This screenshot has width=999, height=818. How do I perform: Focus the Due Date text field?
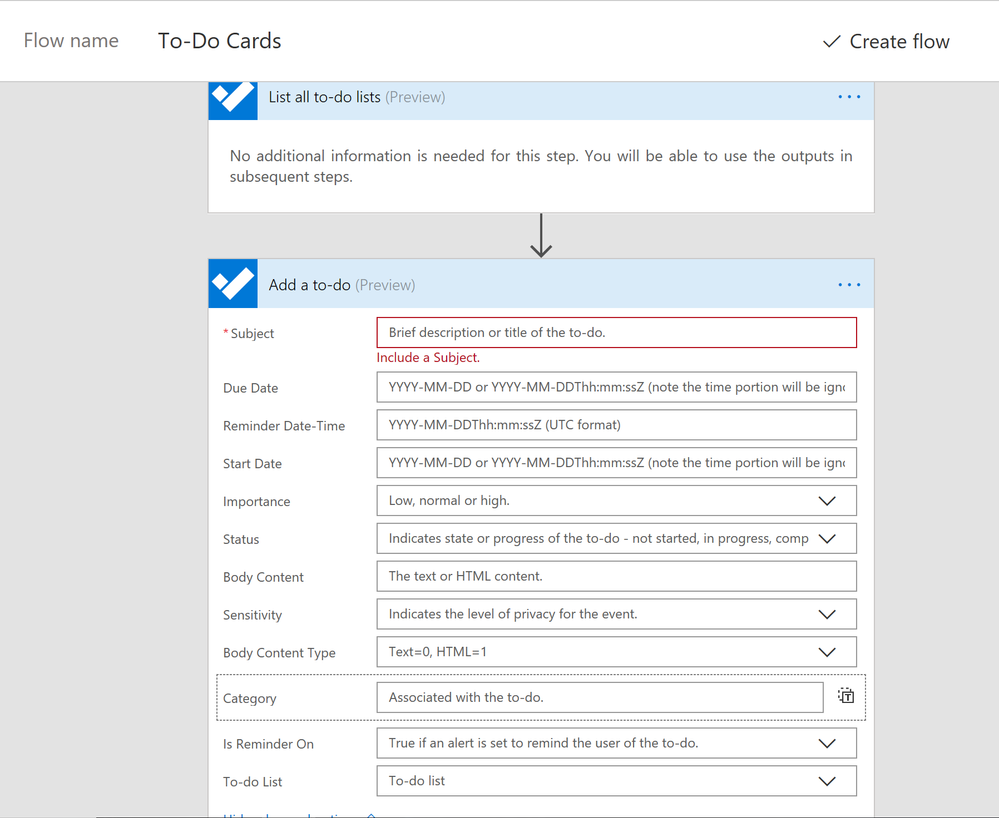pos(616,387)
